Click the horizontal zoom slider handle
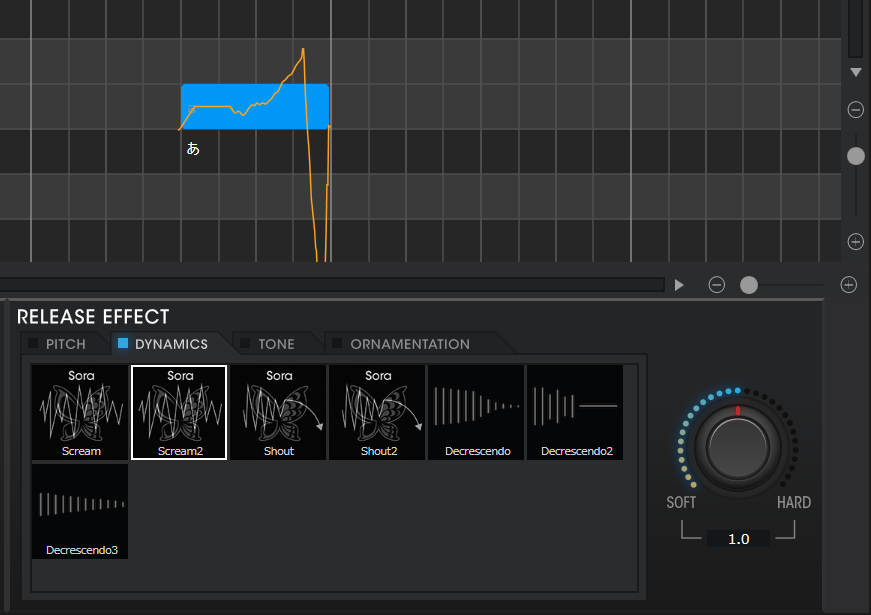 [749, 285]
